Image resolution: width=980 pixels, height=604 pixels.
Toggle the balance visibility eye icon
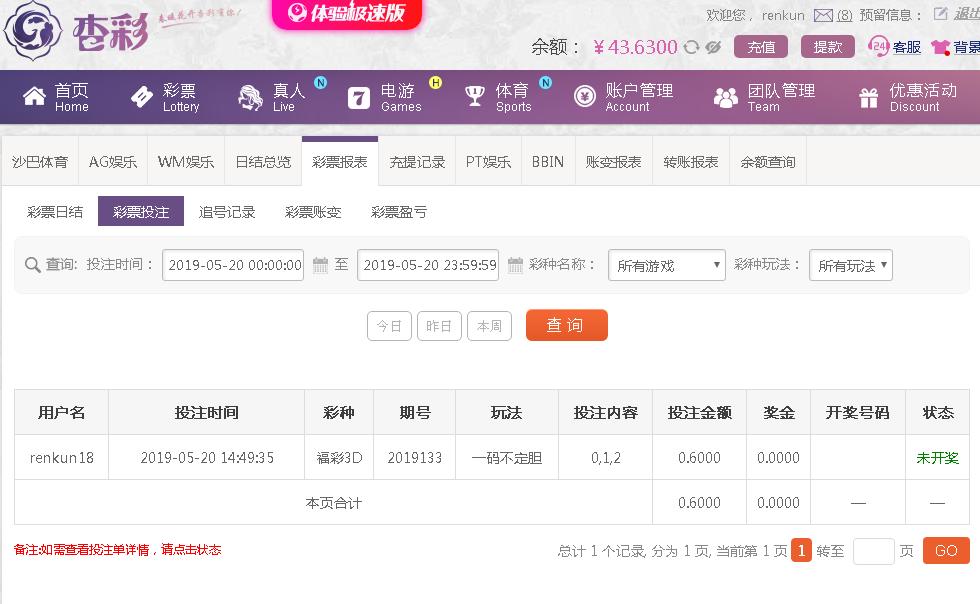pyautogui.click(x=713, y=47)
